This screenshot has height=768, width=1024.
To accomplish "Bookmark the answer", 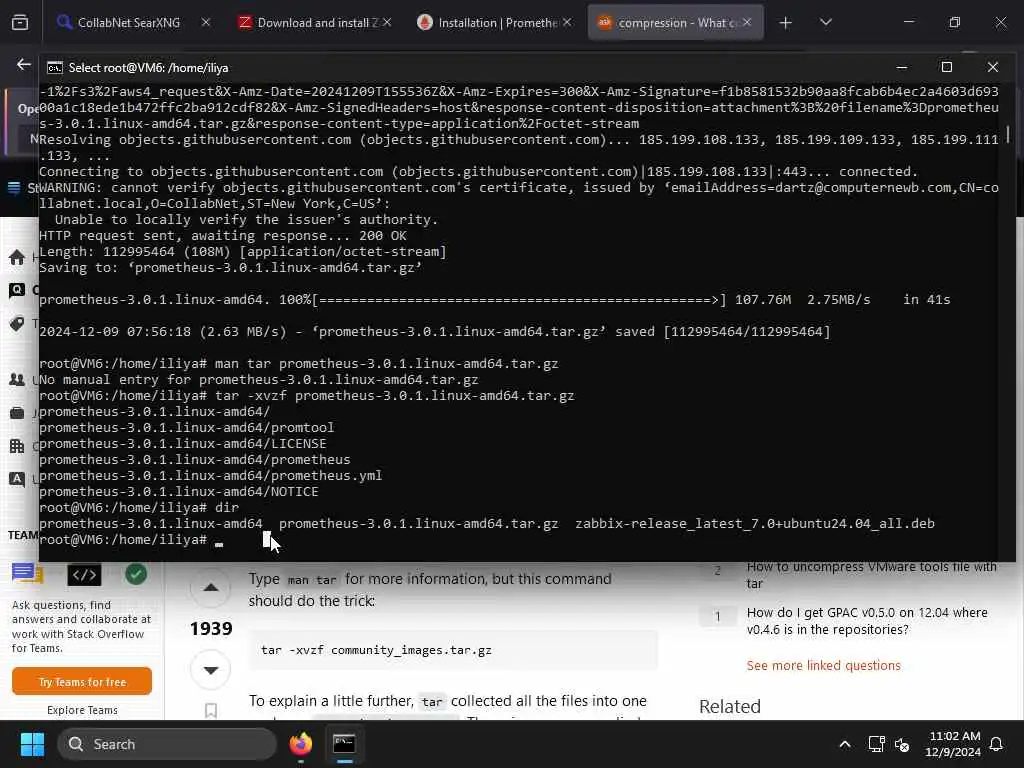I will coord(210,710).
